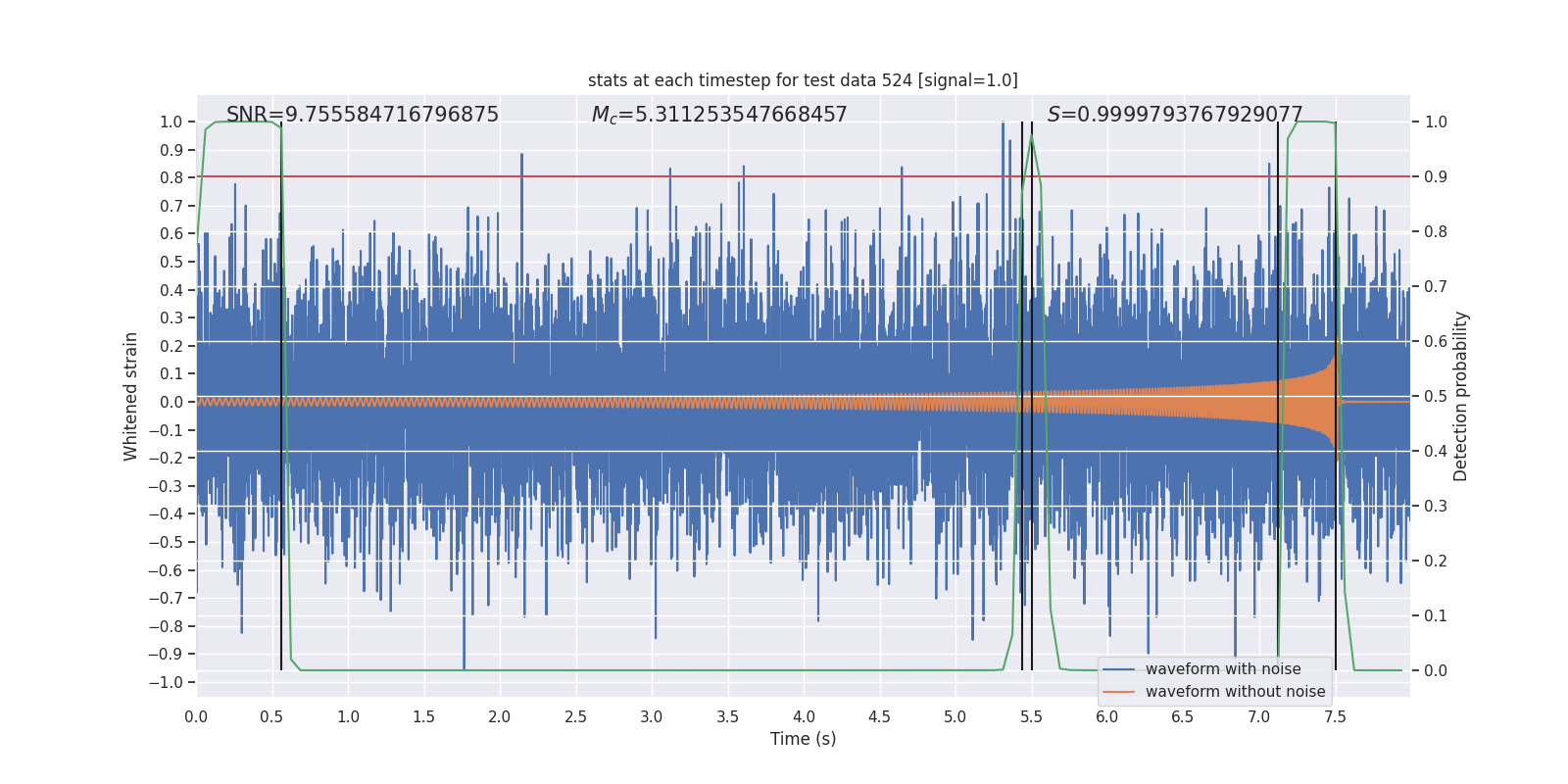Click the 4.0 tick on the time axis
This screenshot has width=1568, height=784.
(804, 716)
